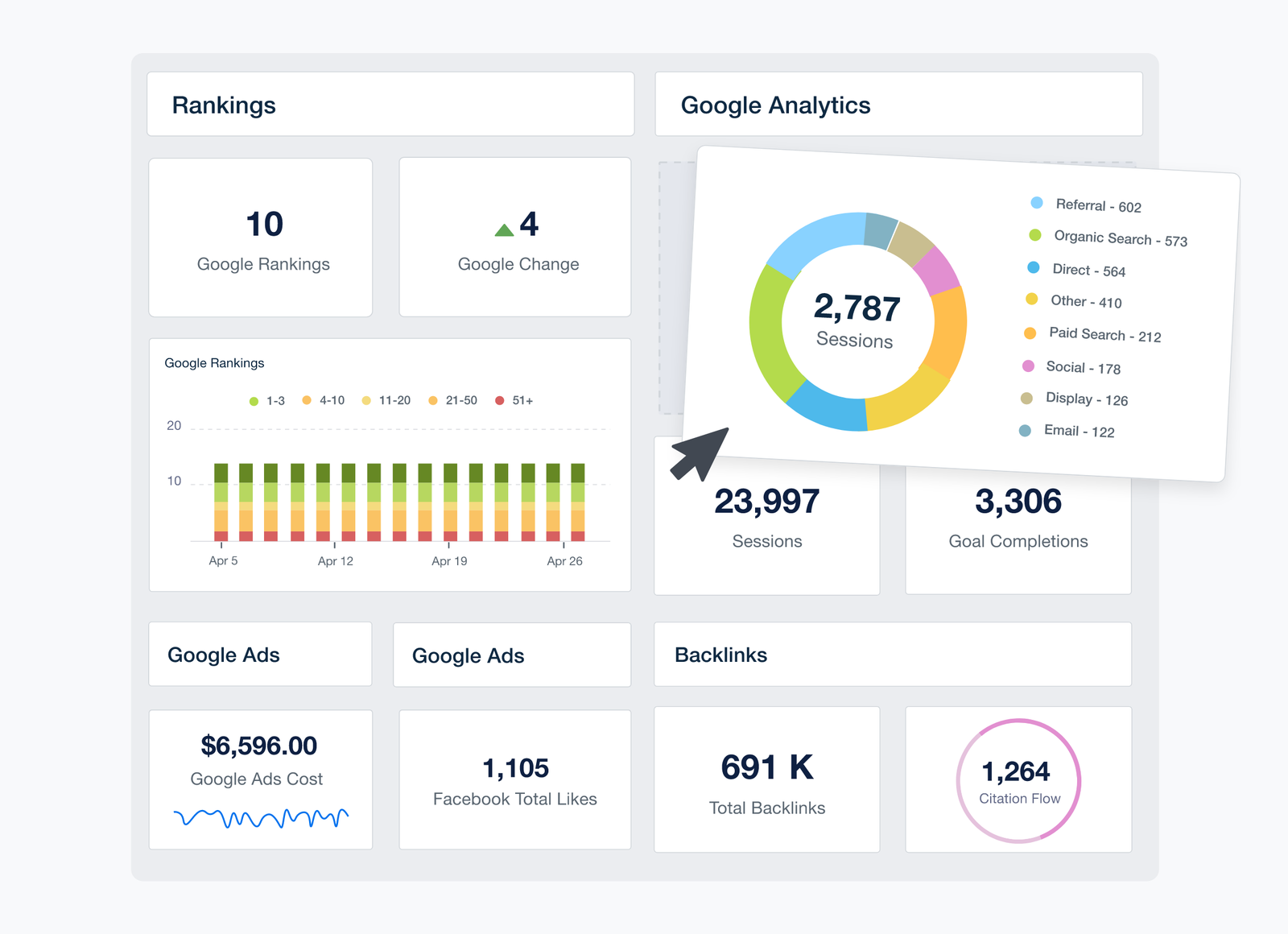The width and height of the screenshot is (1288, 934).
Task: Toggle the 11-20 series in chart legend
Action: (386, 400)
